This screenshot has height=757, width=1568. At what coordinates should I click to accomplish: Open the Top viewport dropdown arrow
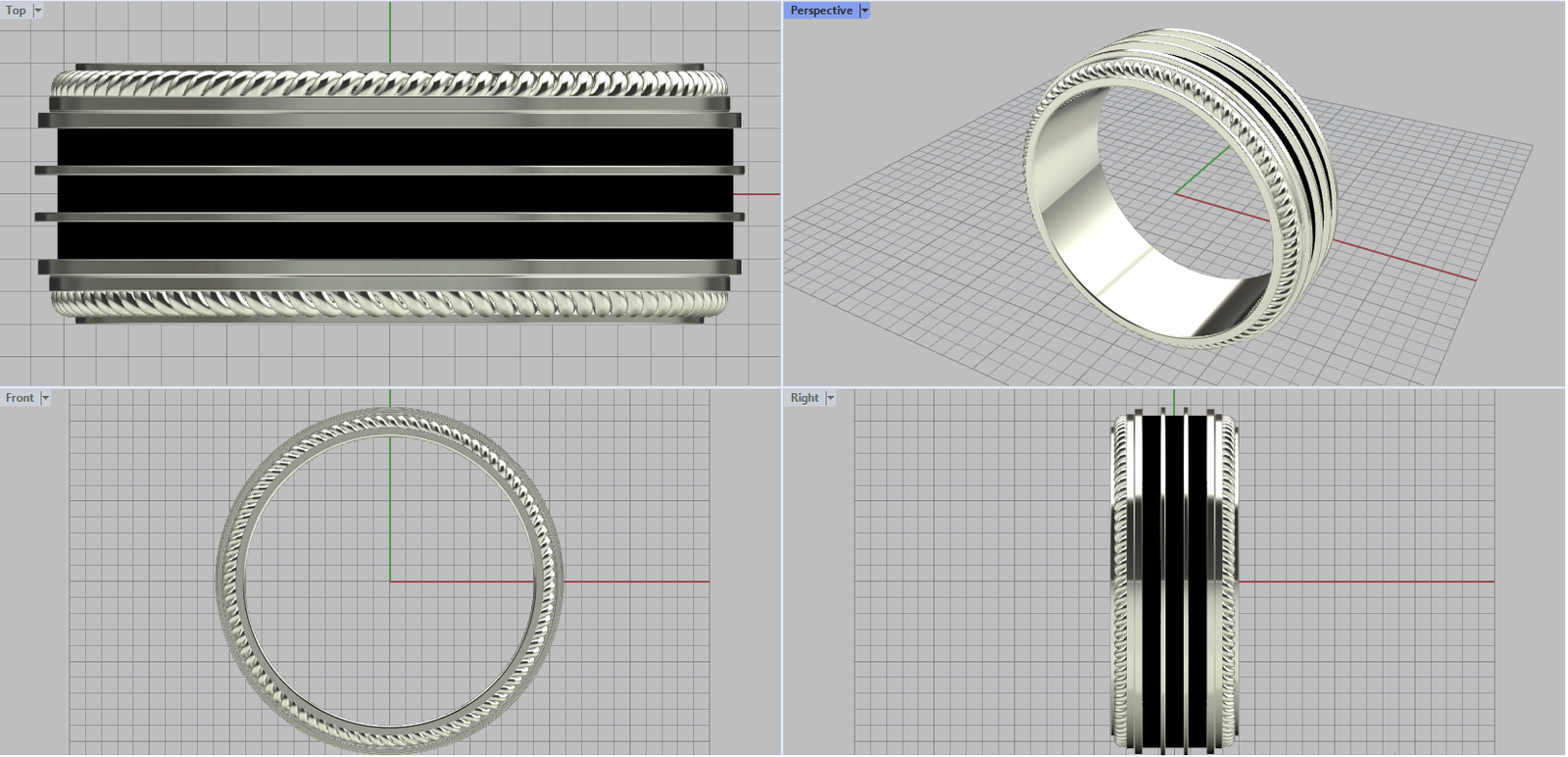(38, 11)
